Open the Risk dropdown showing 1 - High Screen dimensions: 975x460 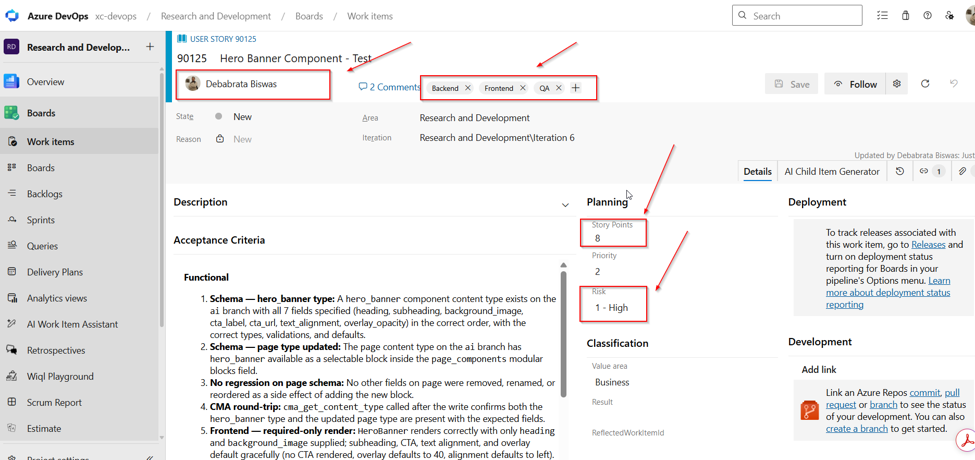click(x=614, y=308)
